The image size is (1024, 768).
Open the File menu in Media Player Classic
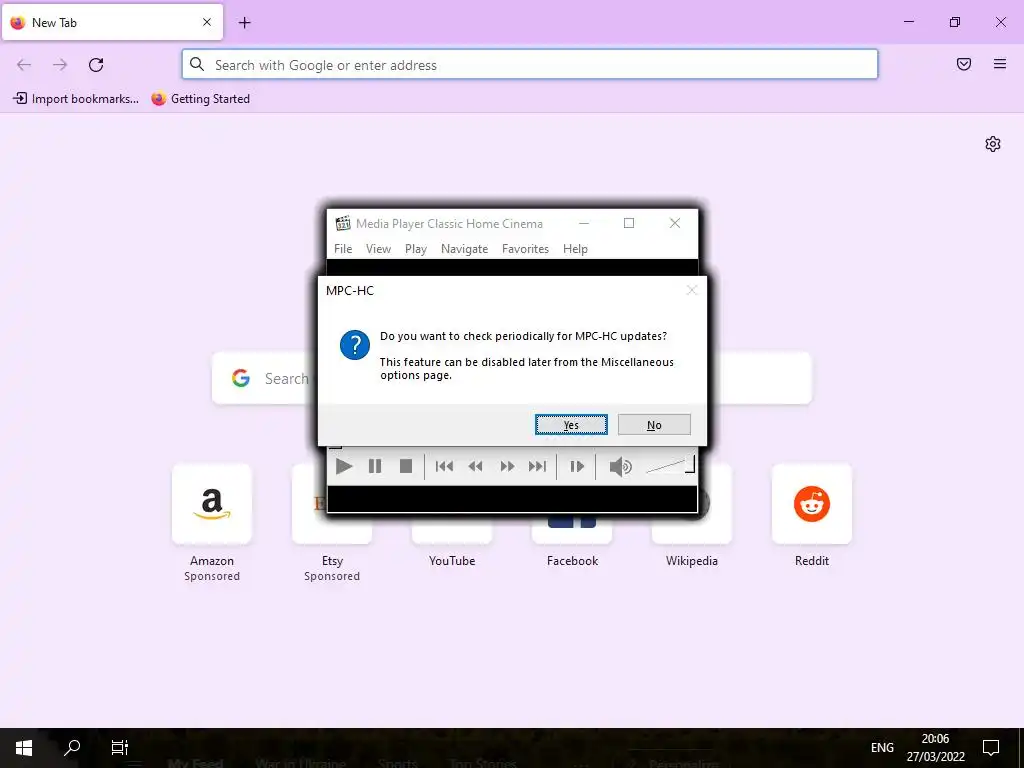(343, 249)
